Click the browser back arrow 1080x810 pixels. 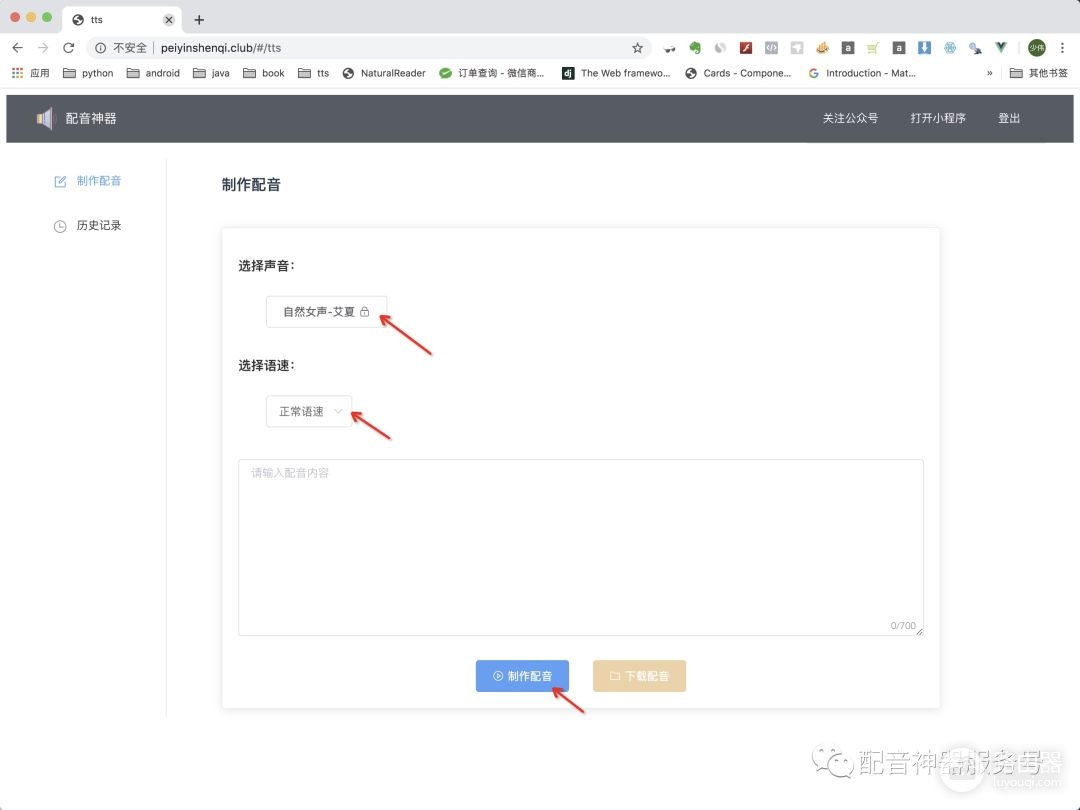point(17,48)
